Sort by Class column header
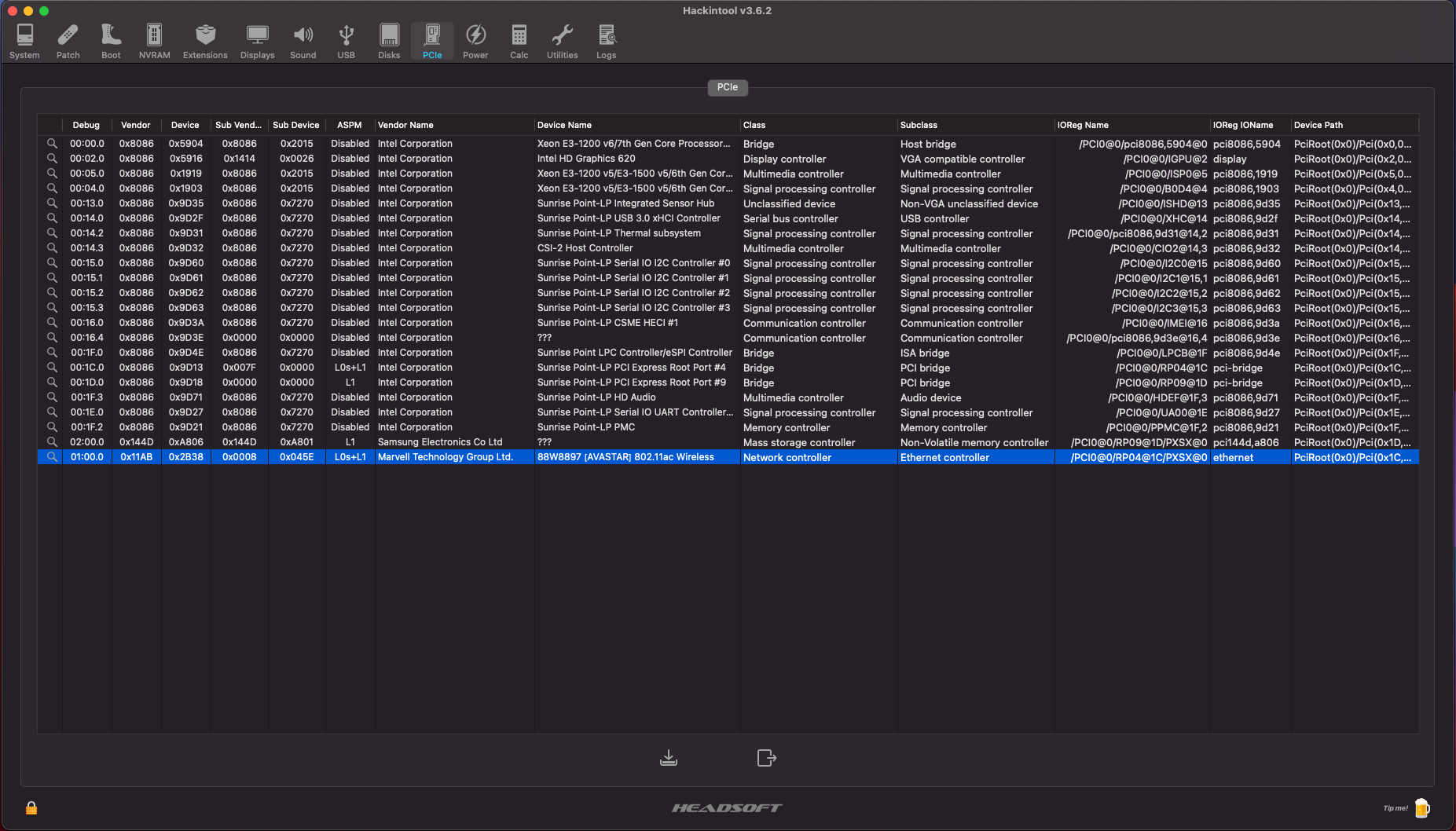This screenshot has width=1456, height=831. tap(819, 125)
